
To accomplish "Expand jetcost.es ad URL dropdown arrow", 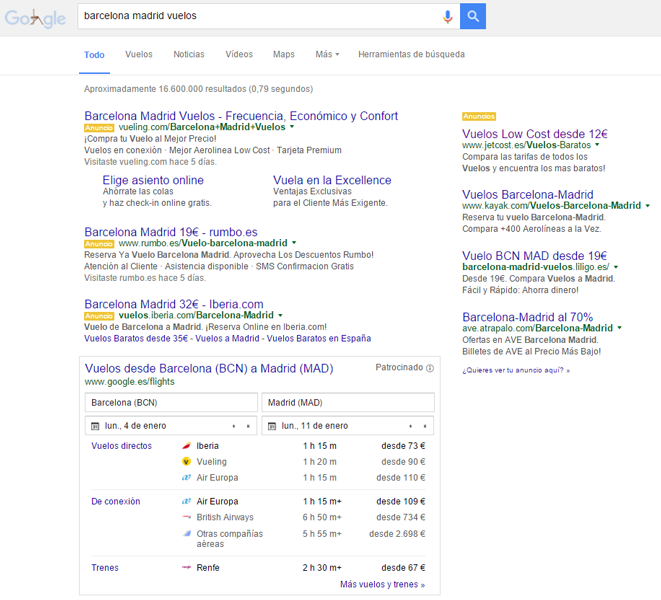I will click(597, 145).
